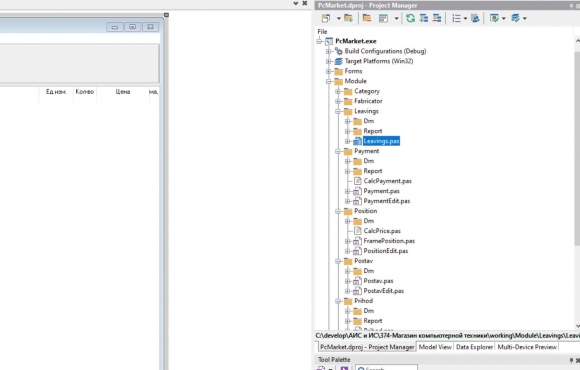Click the Build Groups pane icon

click(475, 18)
